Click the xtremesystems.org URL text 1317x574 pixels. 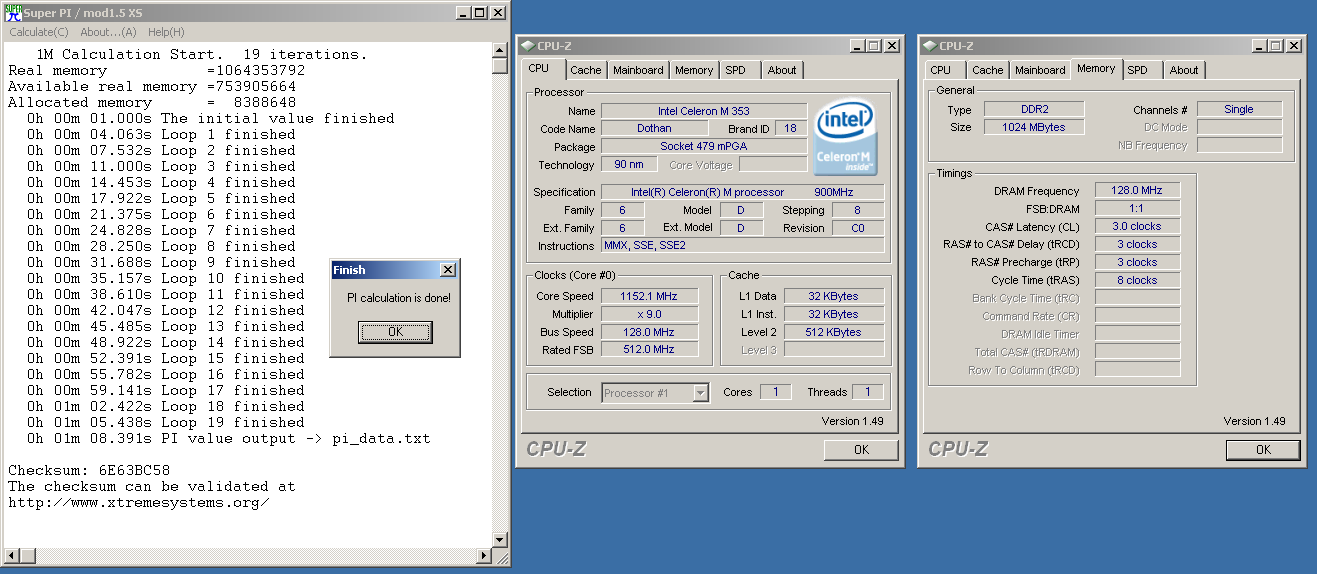coord(139,502)
